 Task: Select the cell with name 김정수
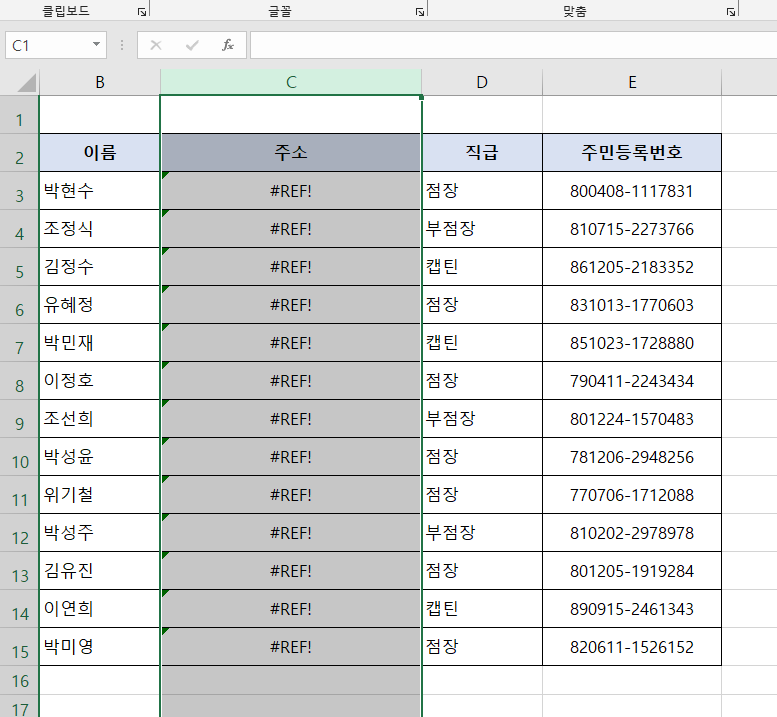(x=100, y=267)
